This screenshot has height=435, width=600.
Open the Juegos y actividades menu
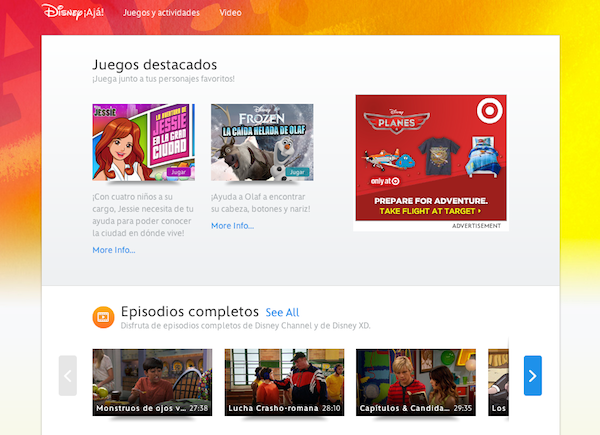click(161, 13)
